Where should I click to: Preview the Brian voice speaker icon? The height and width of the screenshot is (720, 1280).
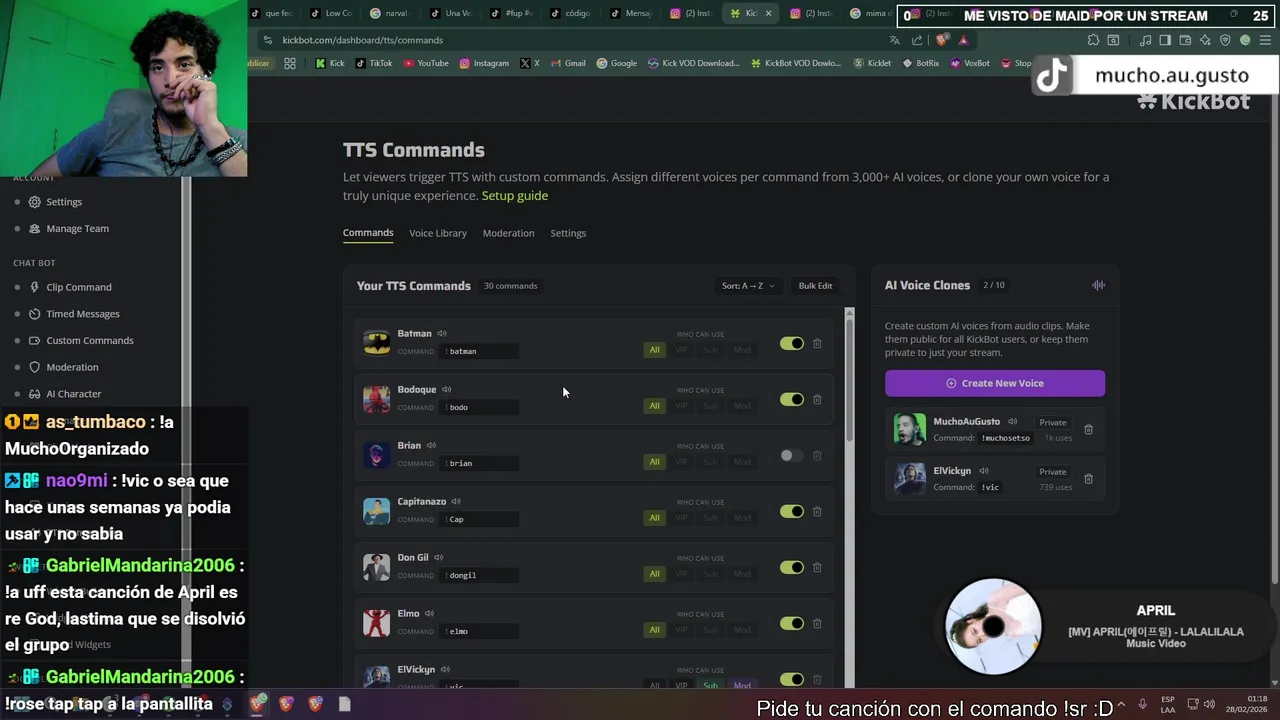pyautogui.click(x=431, y=445)
